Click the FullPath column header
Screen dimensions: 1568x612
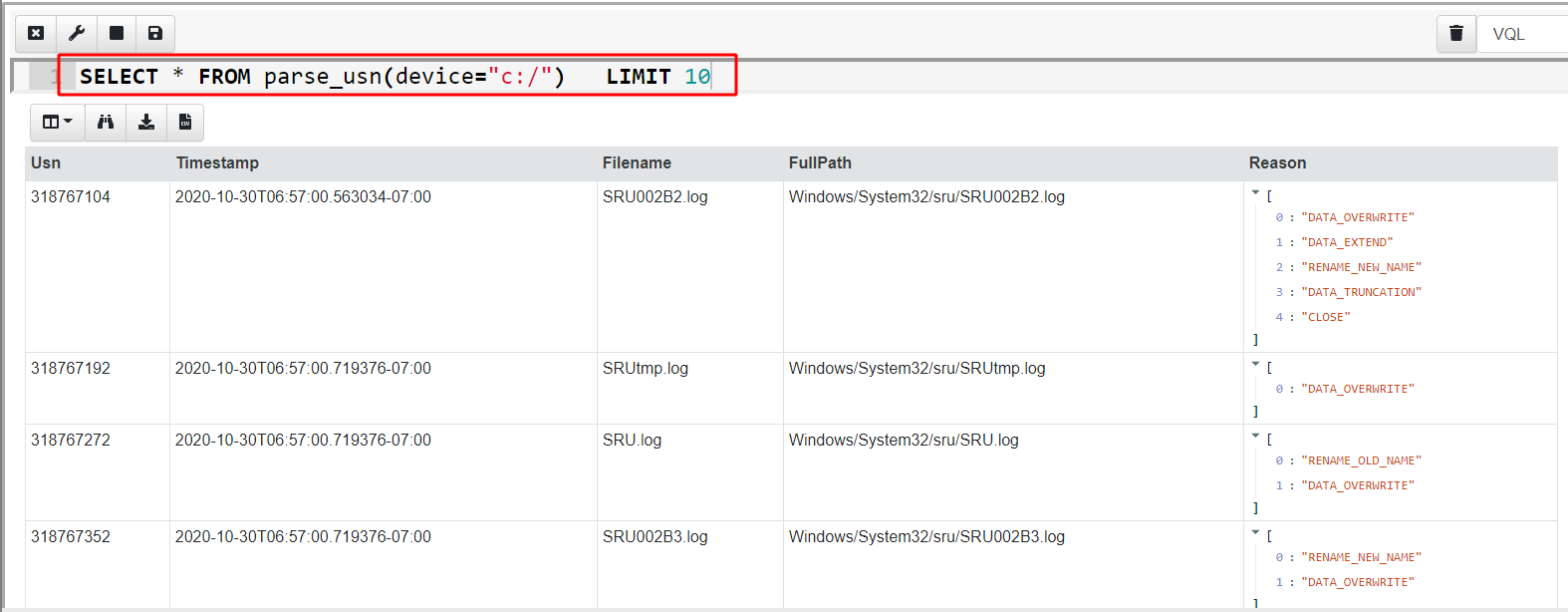(820, 163)
